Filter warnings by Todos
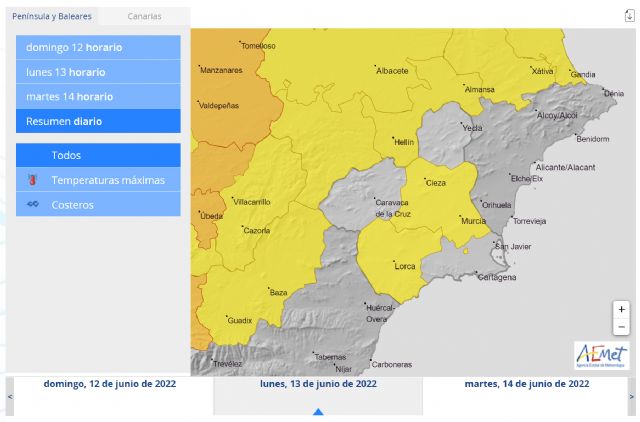This screenshot has width=640, height=422. coord(98,155)
